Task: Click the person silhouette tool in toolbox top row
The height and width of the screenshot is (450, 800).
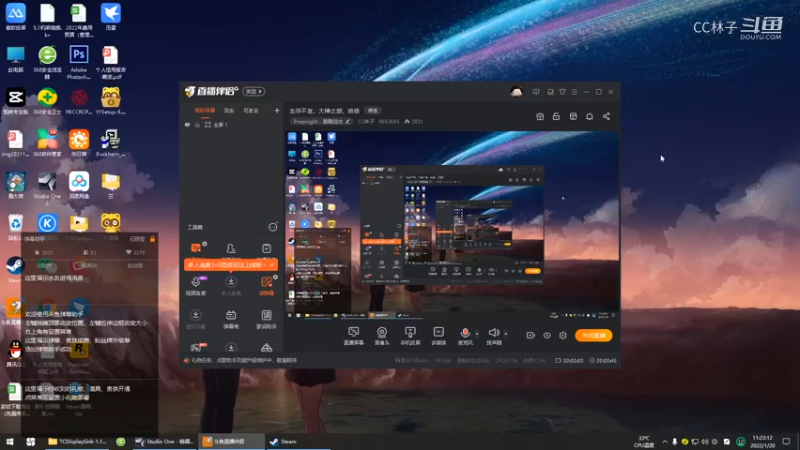Action: [x=231, y=248]
